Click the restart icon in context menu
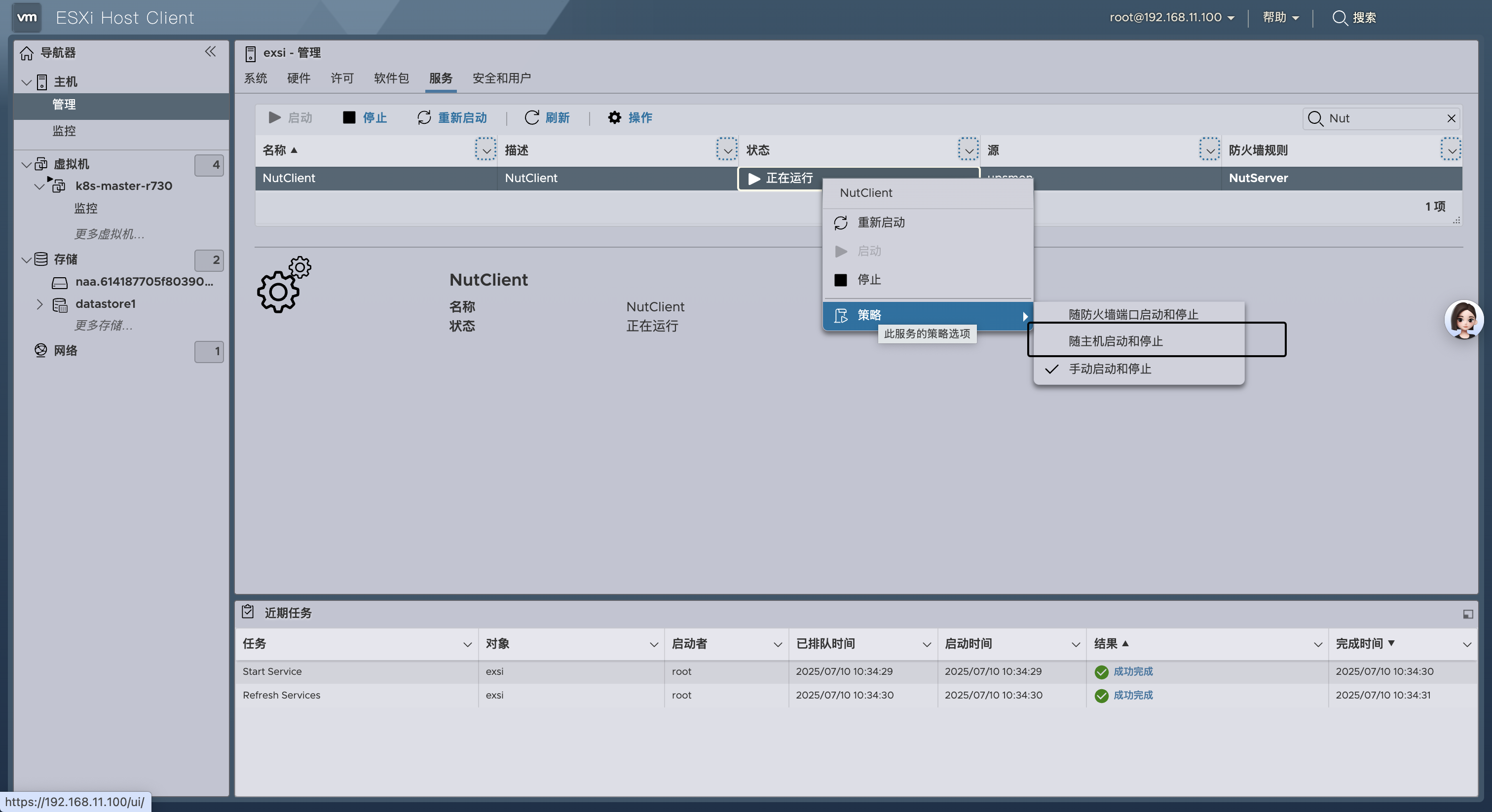The height and width of the screenshot is (812, 1492). tap(840, 223)
